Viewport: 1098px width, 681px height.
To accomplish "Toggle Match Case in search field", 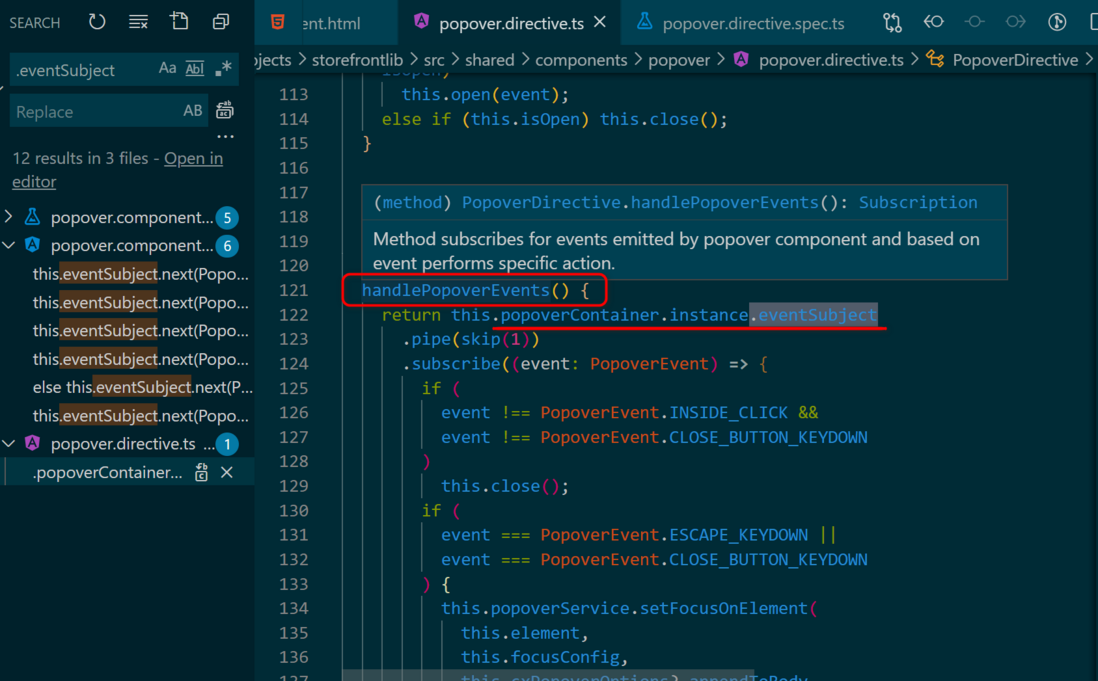I will coord(167,69).
